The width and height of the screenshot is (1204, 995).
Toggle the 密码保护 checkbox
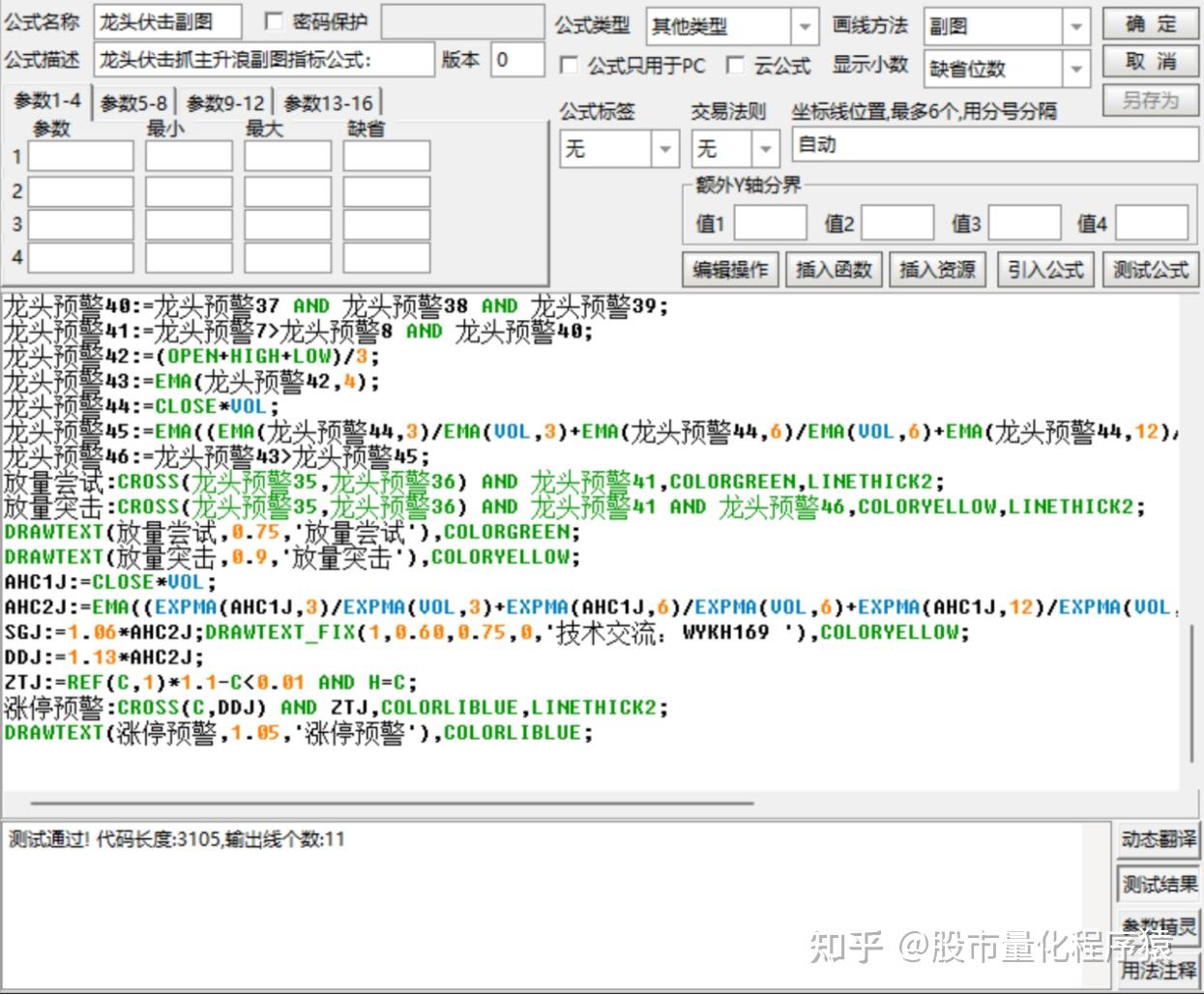pos(274,21)
